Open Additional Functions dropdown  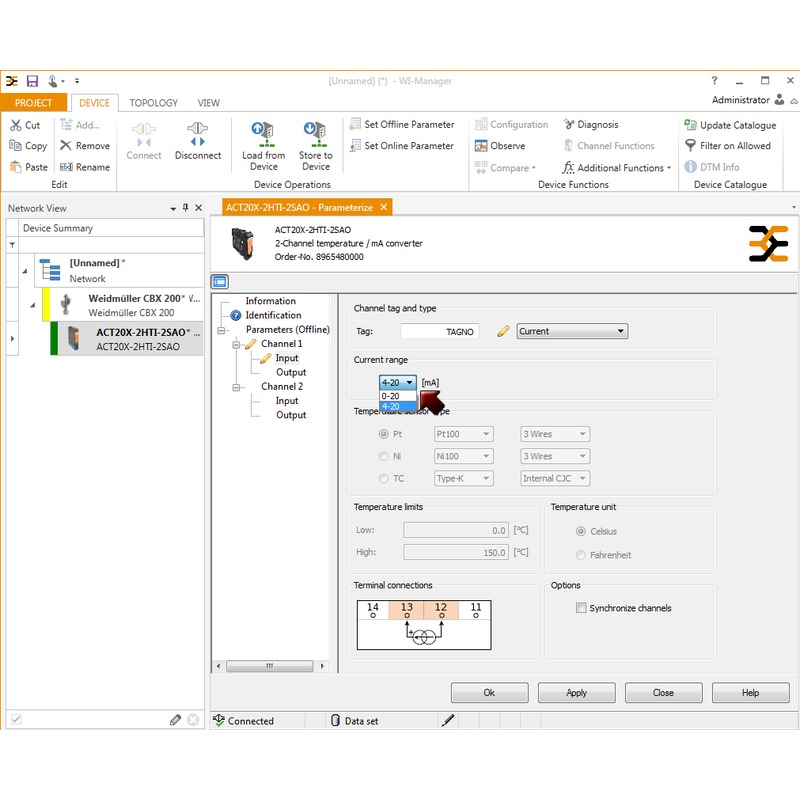617,168
